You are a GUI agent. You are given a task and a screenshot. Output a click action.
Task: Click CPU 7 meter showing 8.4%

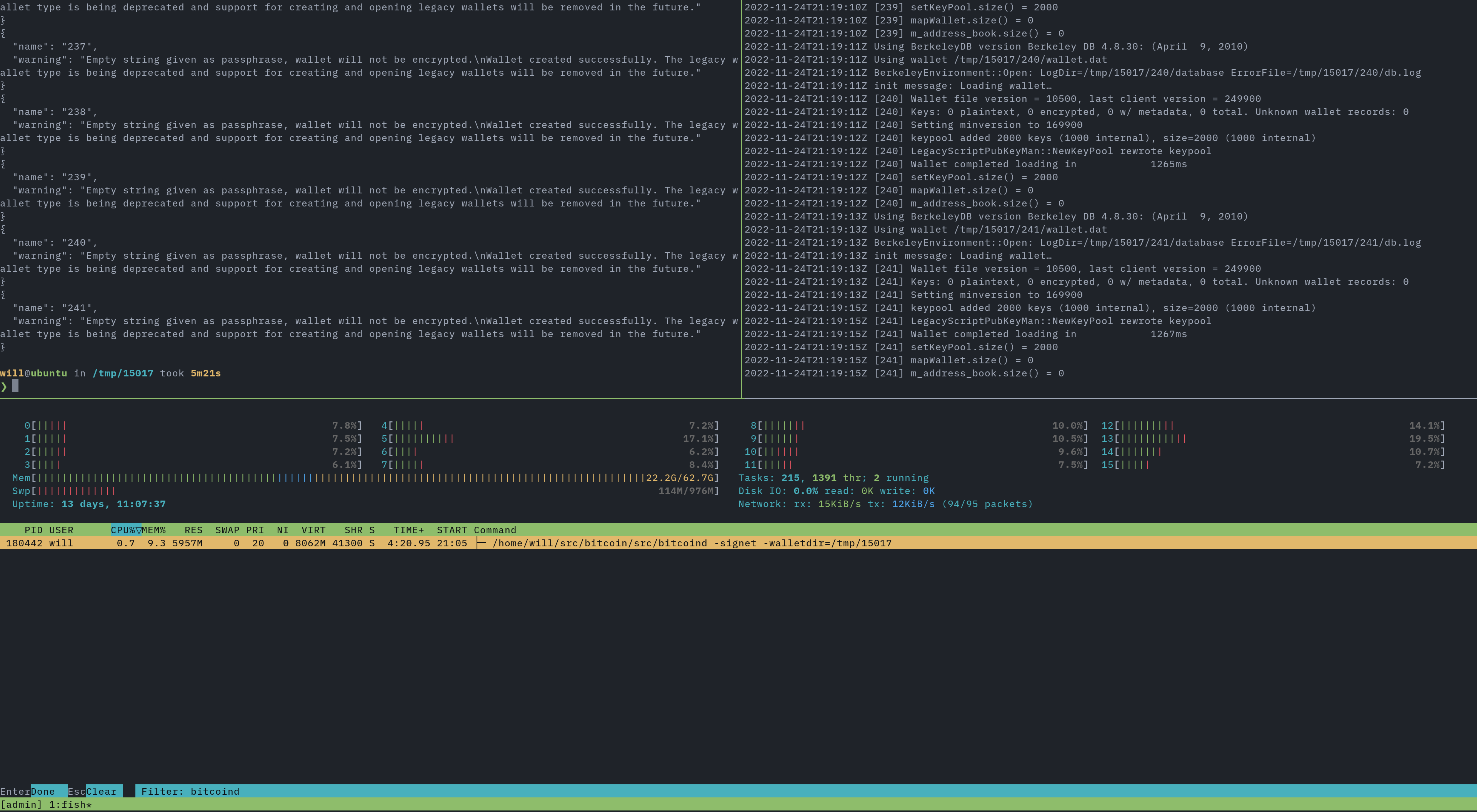pyautogui.click(x=550, y=465)
